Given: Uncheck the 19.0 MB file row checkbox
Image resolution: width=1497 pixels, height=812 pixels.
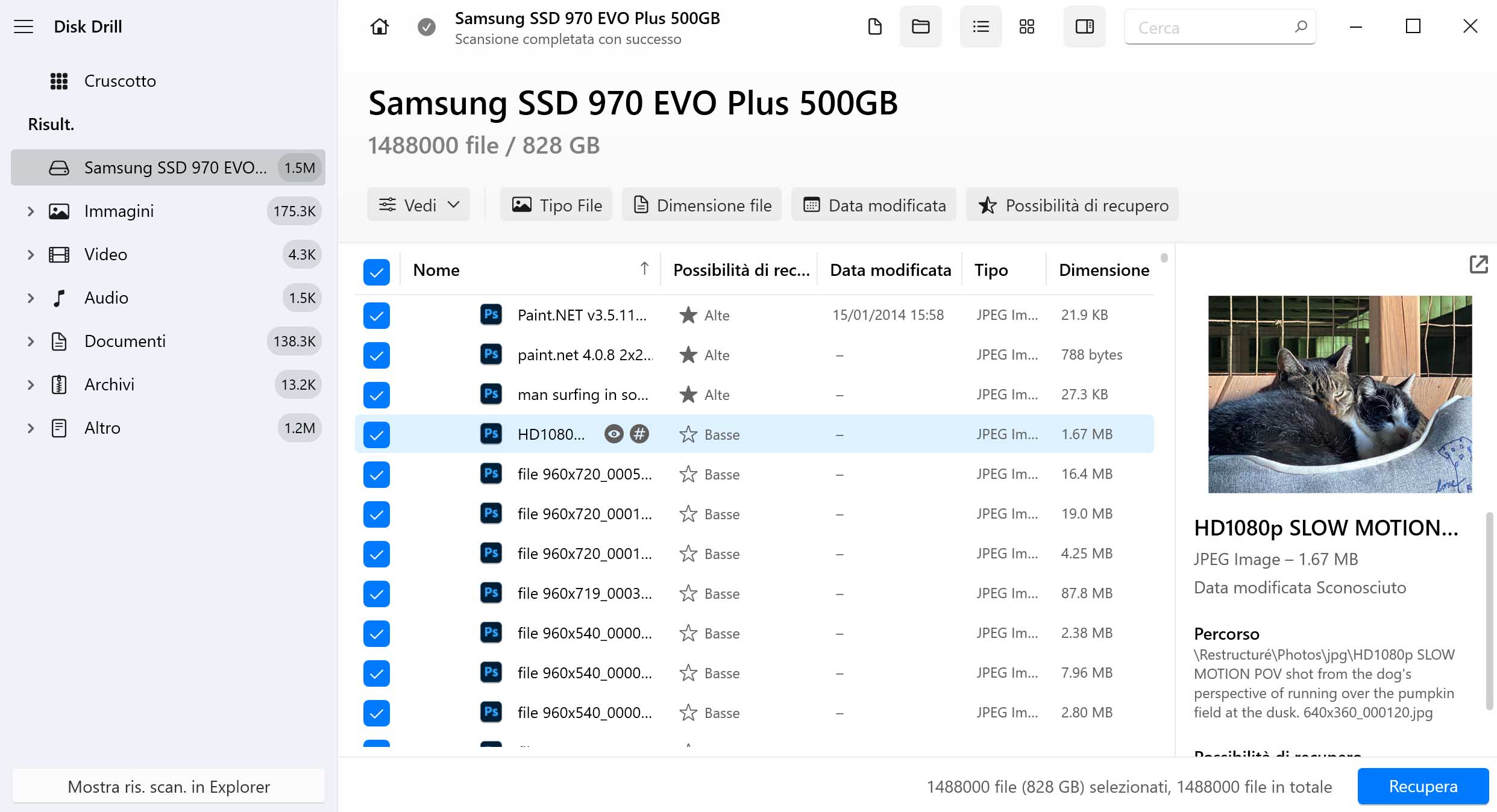Looking at the screenshot, I should tap(377, 514).
